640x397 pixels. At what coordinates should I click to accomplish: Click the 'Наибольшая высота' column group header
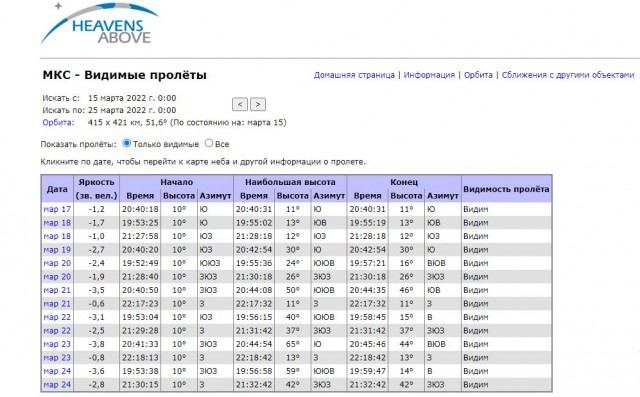(290, 182)
